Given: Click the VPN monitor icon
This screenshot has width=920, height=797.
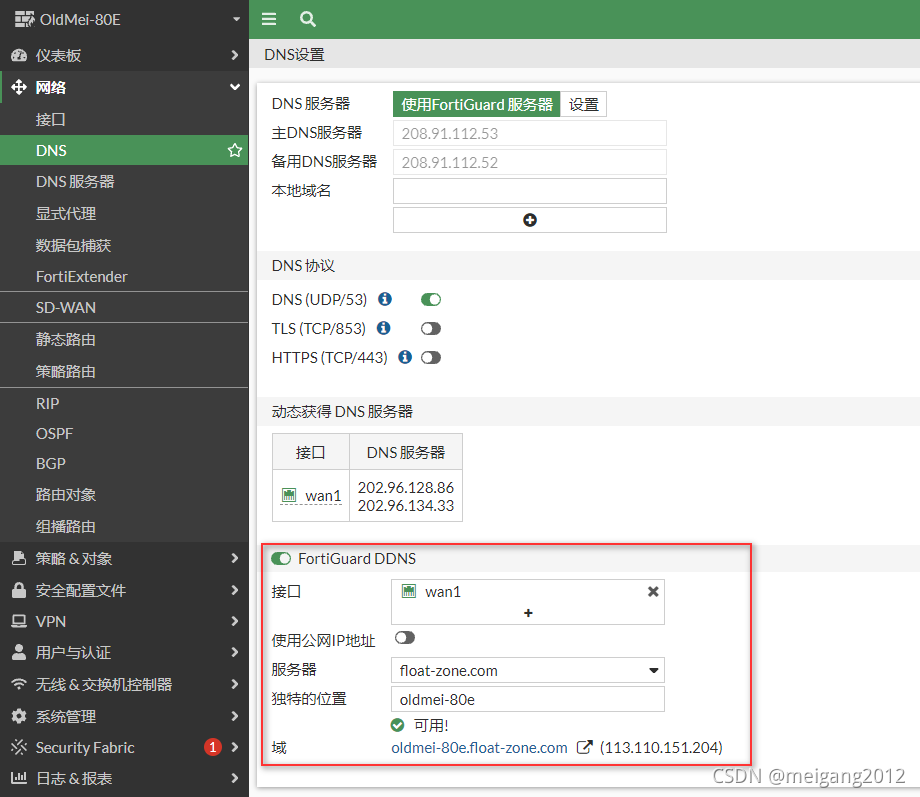Looking at the screenshot, I should coord(19,621).
